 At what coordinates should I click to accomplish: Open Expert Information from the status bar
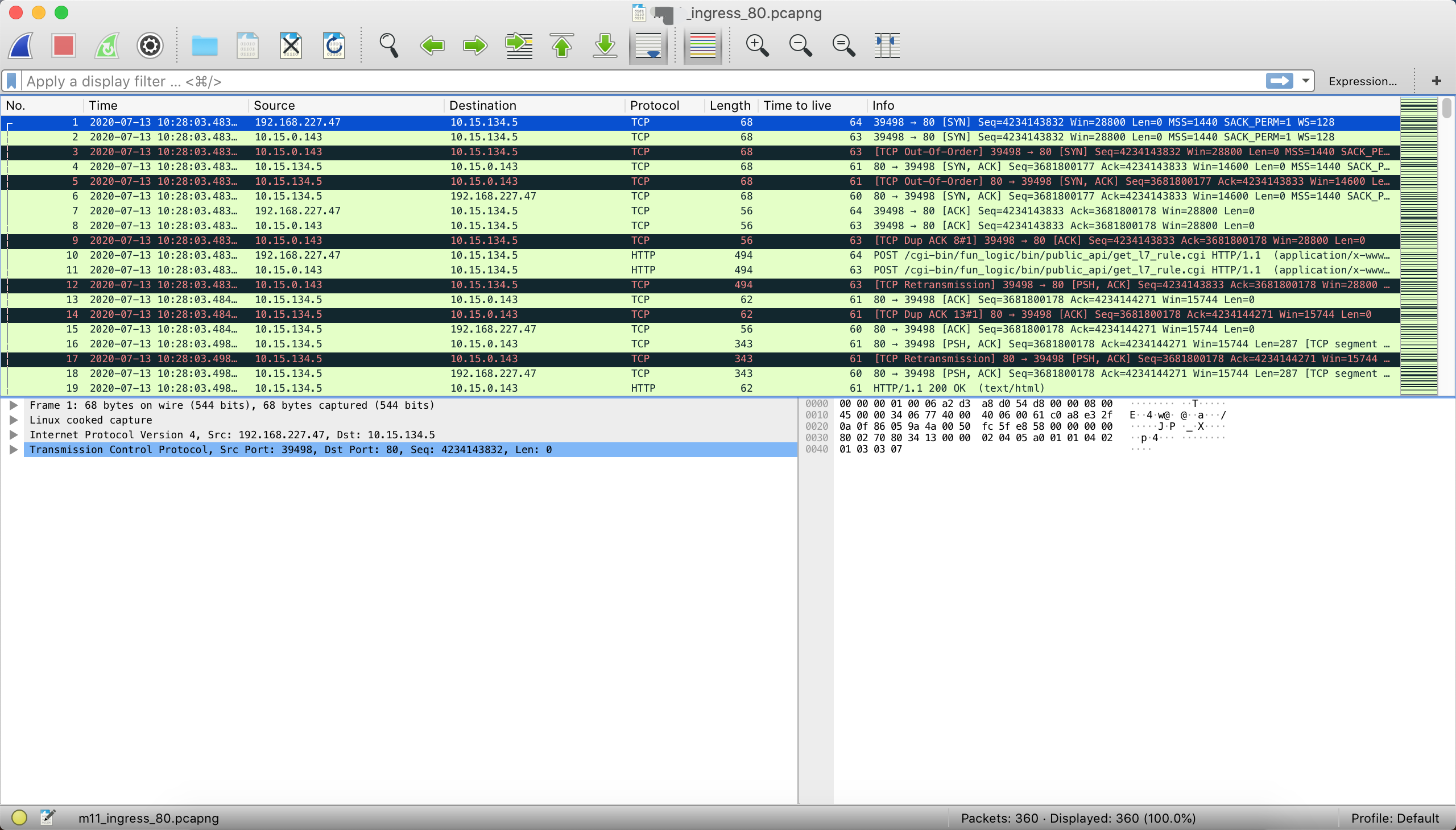19,817
